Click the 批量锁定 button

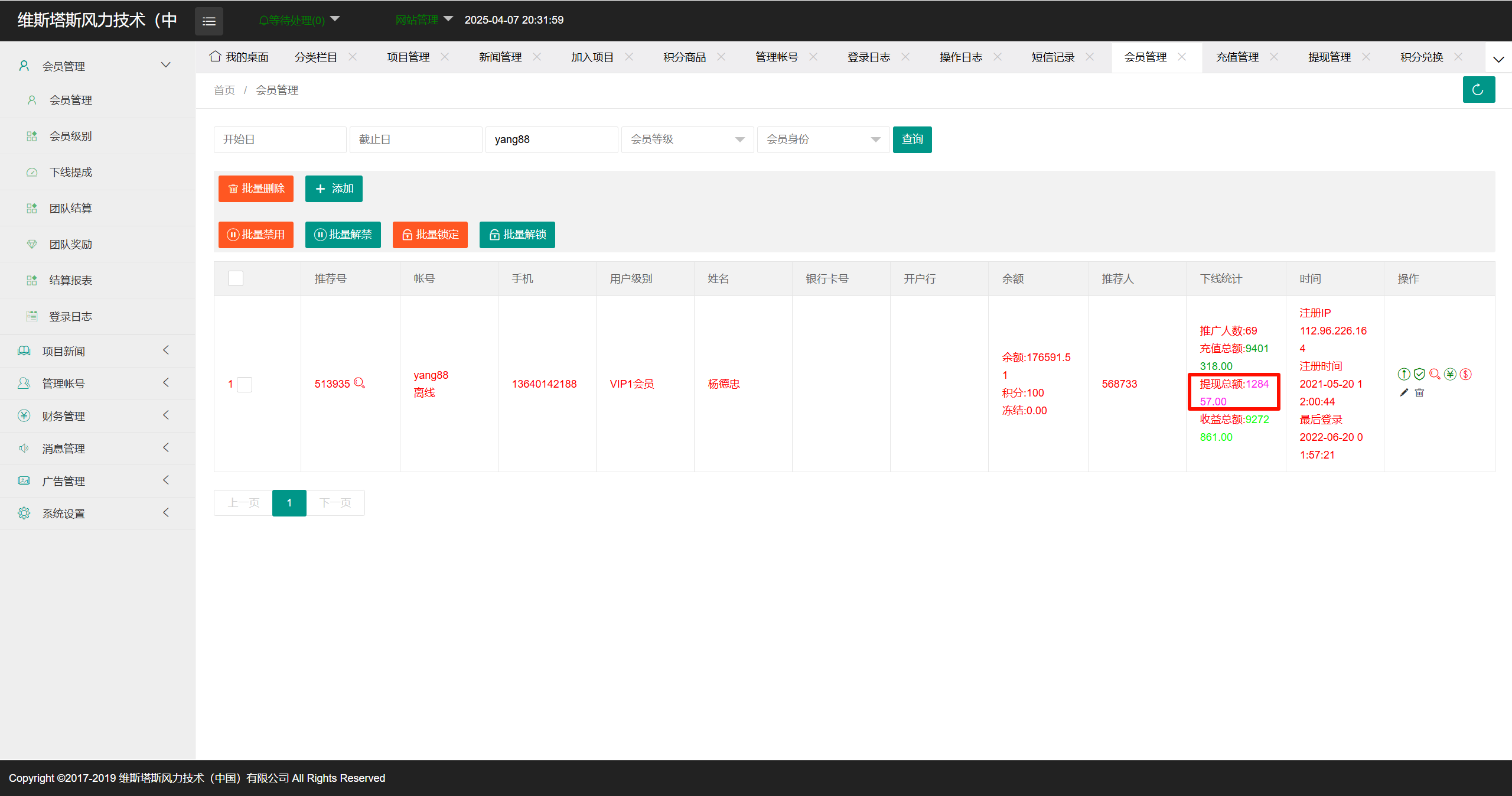click(x=430, y=235)
